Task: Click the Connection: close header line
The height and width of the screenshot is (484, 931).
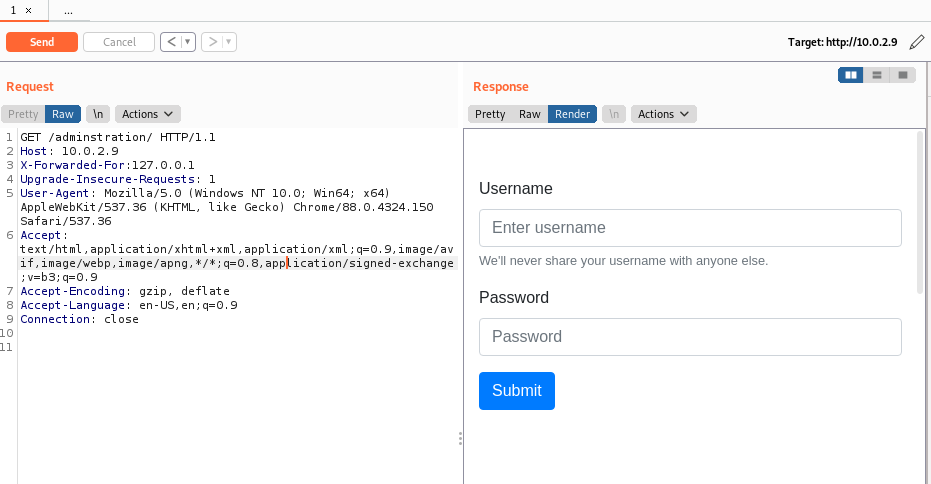Action: click(80, 319)
